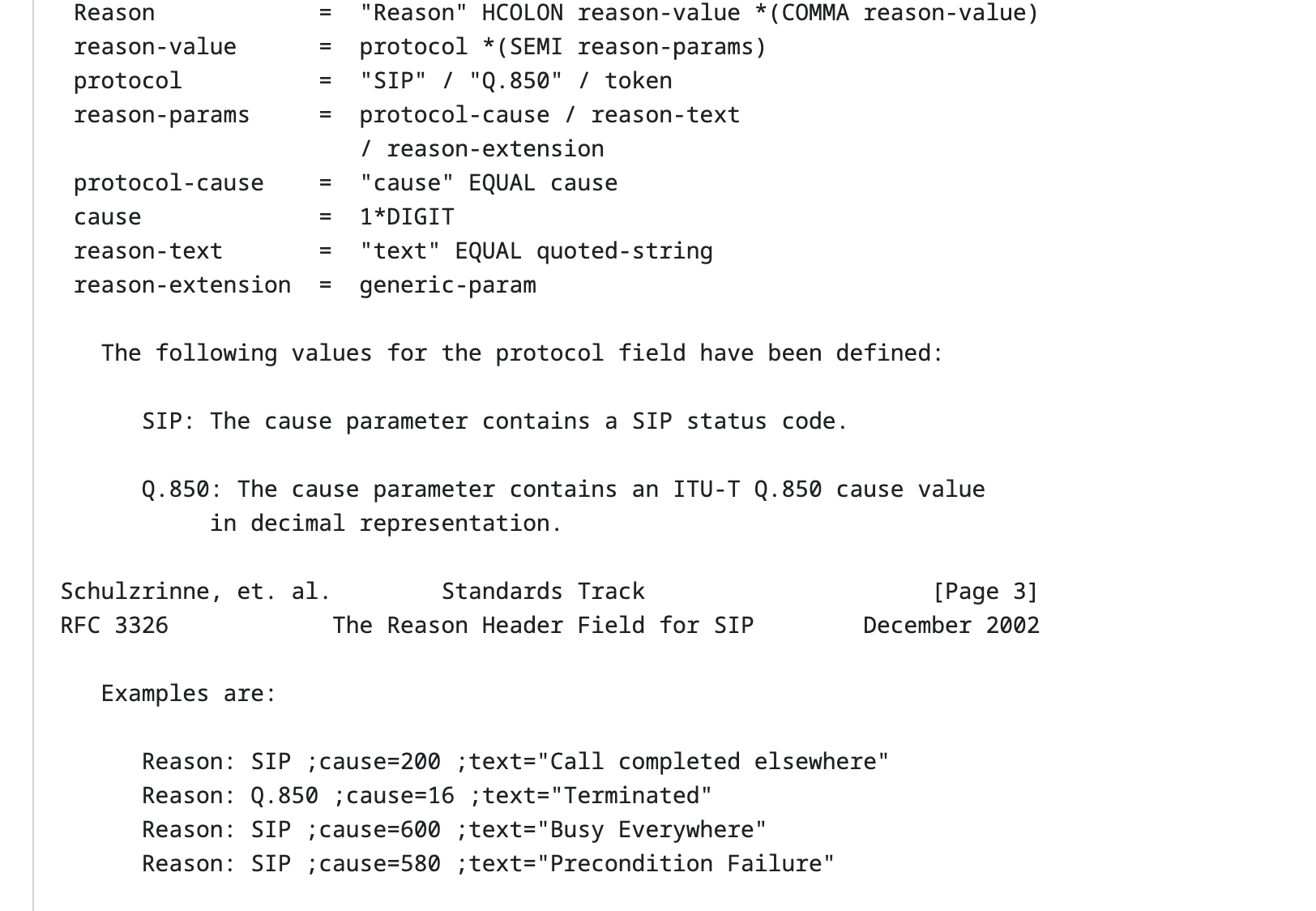Click the "Reason" HCOLON grammar definition line
Image resolution: width=1316 pixels, height=911 pixels.
coord(698,13)
